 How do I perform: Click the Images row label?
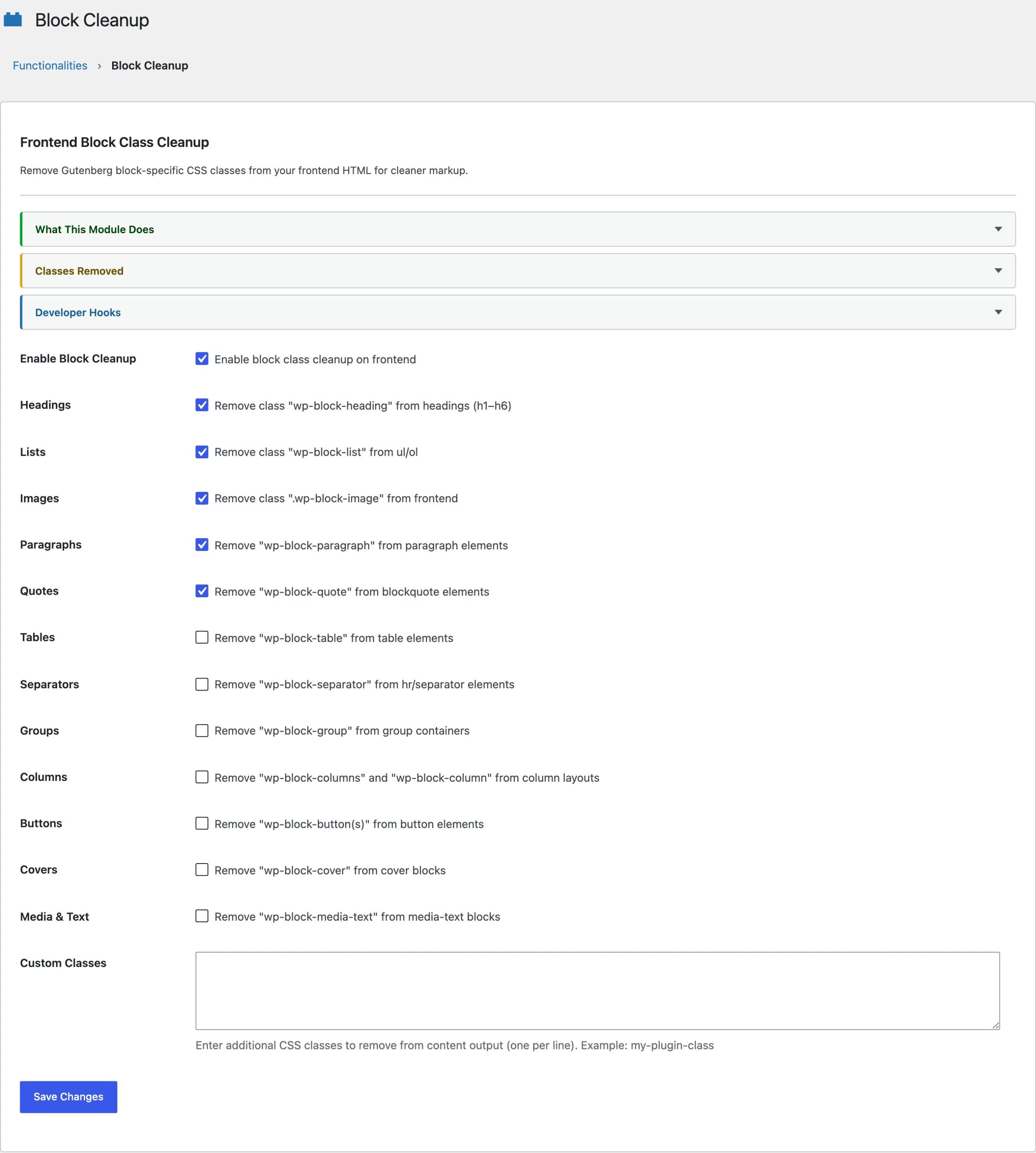coord(39,498)
